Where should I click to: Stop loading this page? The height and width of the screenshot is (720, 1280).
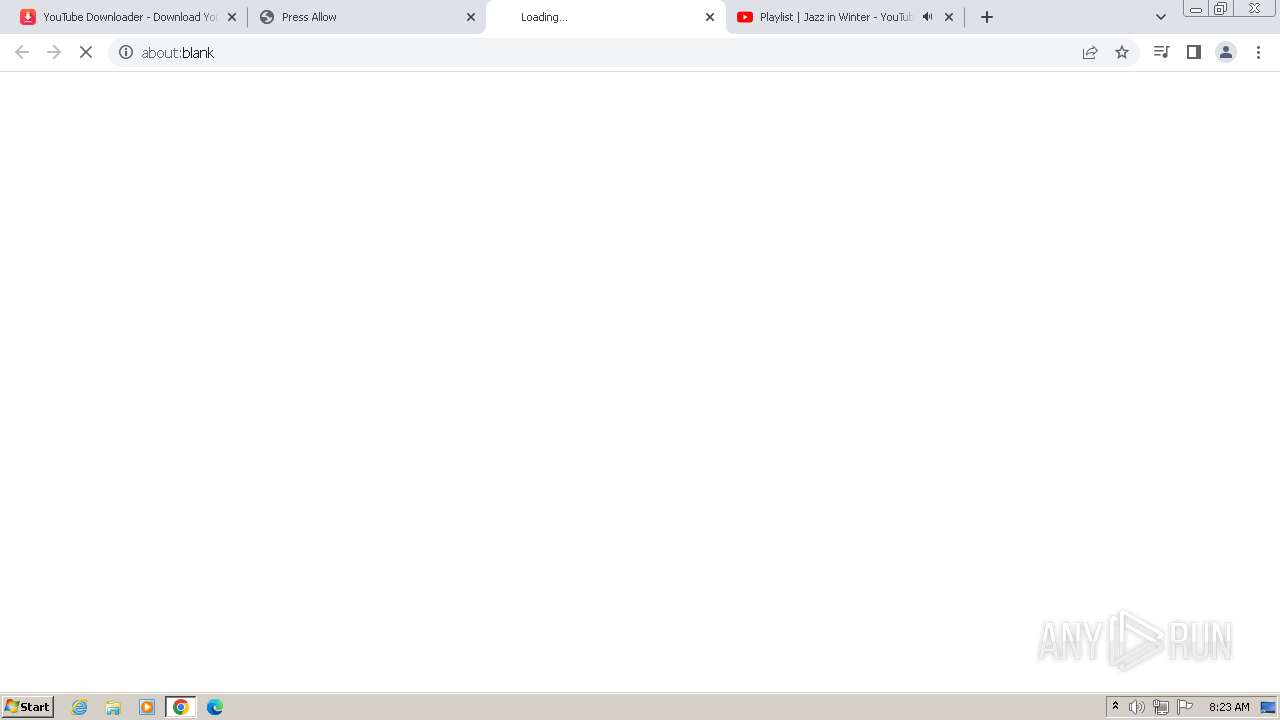tap(86, 52)
